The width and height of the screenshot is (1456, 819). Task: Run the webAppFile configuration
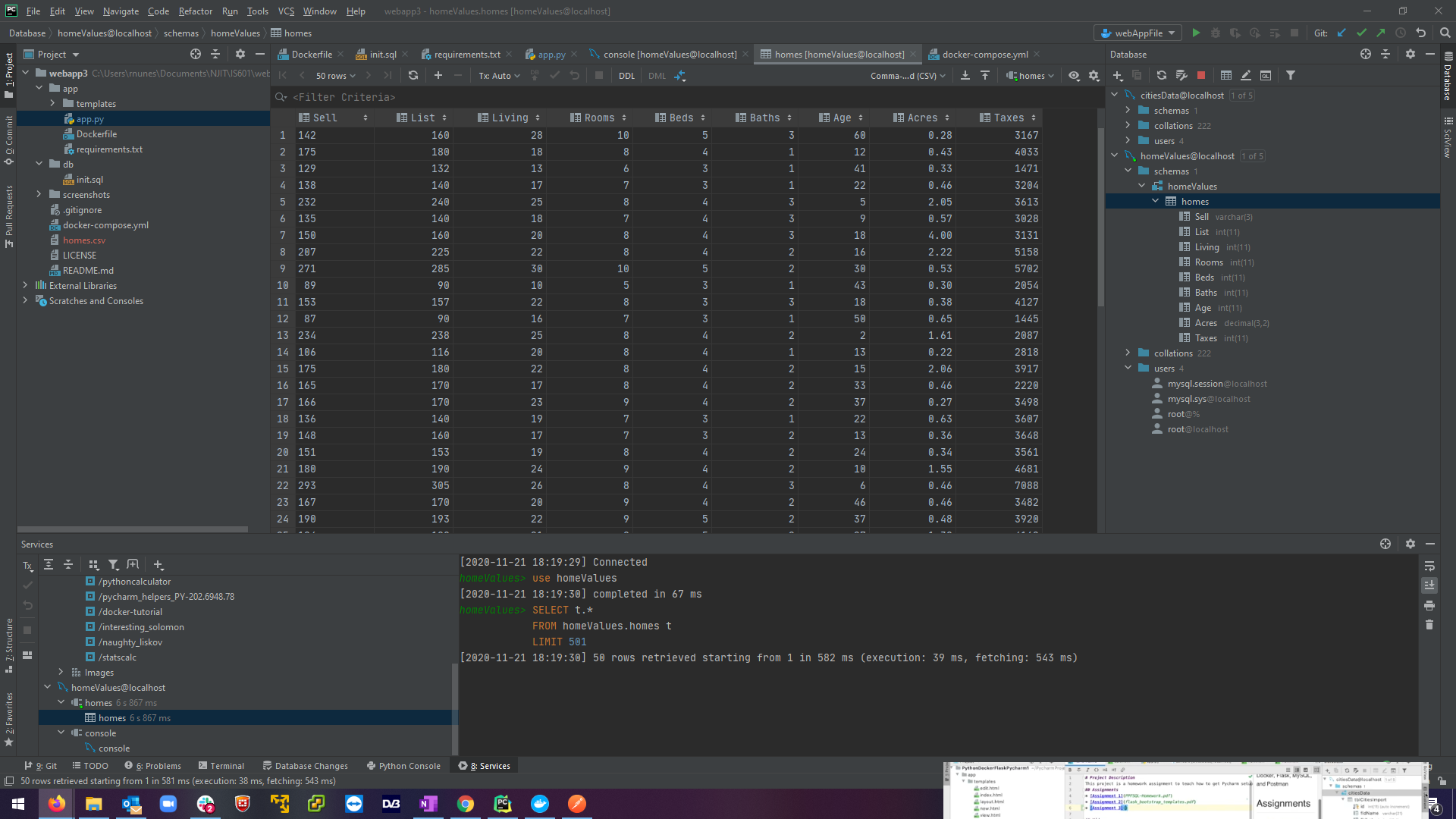pos(1196,33)
